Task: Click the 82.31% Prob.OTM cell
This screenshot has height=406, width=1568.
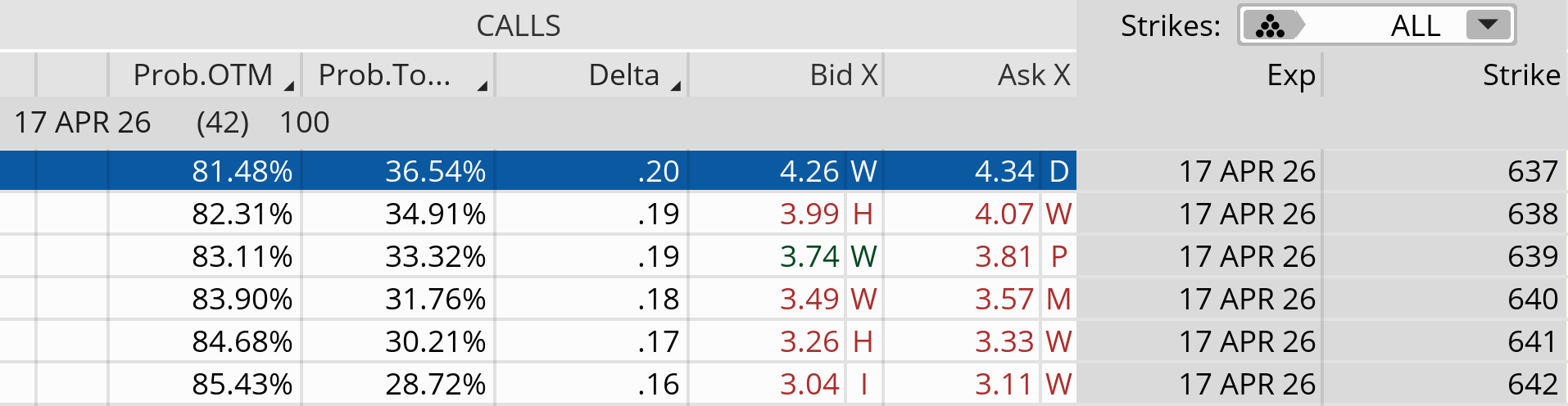Action: (242, 214)
